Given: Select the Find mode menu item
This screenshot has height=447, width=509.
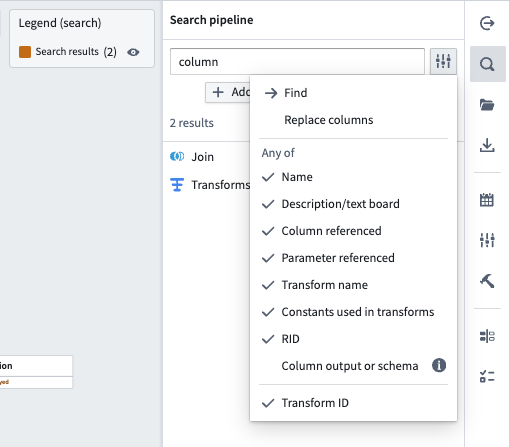Looking at the screenshot, I should coord(353,93).
